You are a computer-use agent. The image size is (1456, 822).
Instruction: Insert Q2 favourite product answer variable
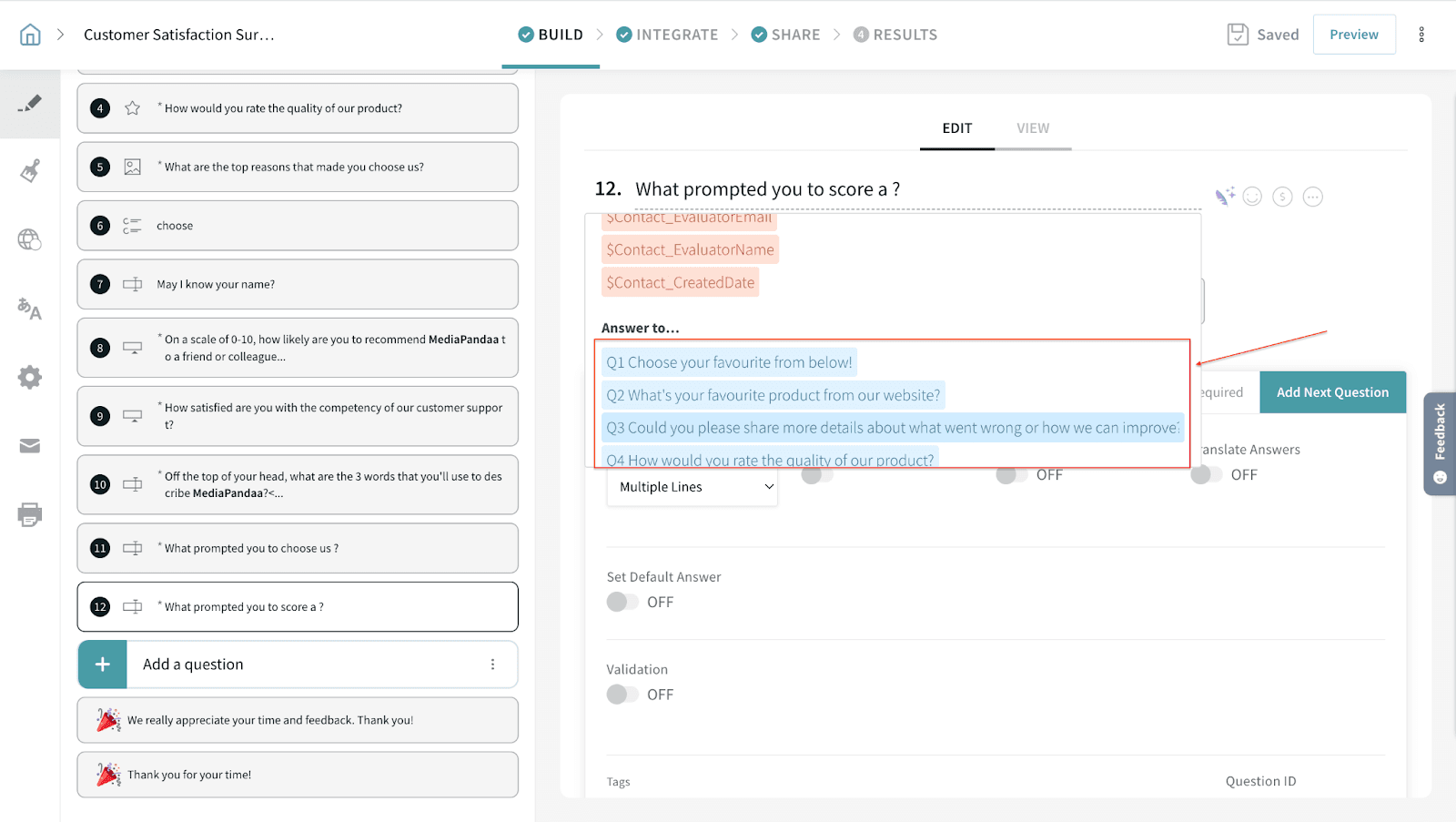click(x=773, y=395)
